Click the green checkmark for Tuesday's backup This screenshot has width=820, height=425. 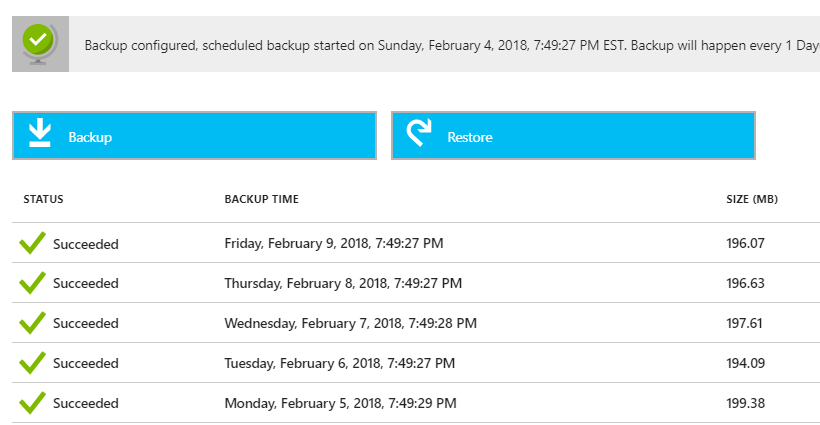tap(32, 363)
